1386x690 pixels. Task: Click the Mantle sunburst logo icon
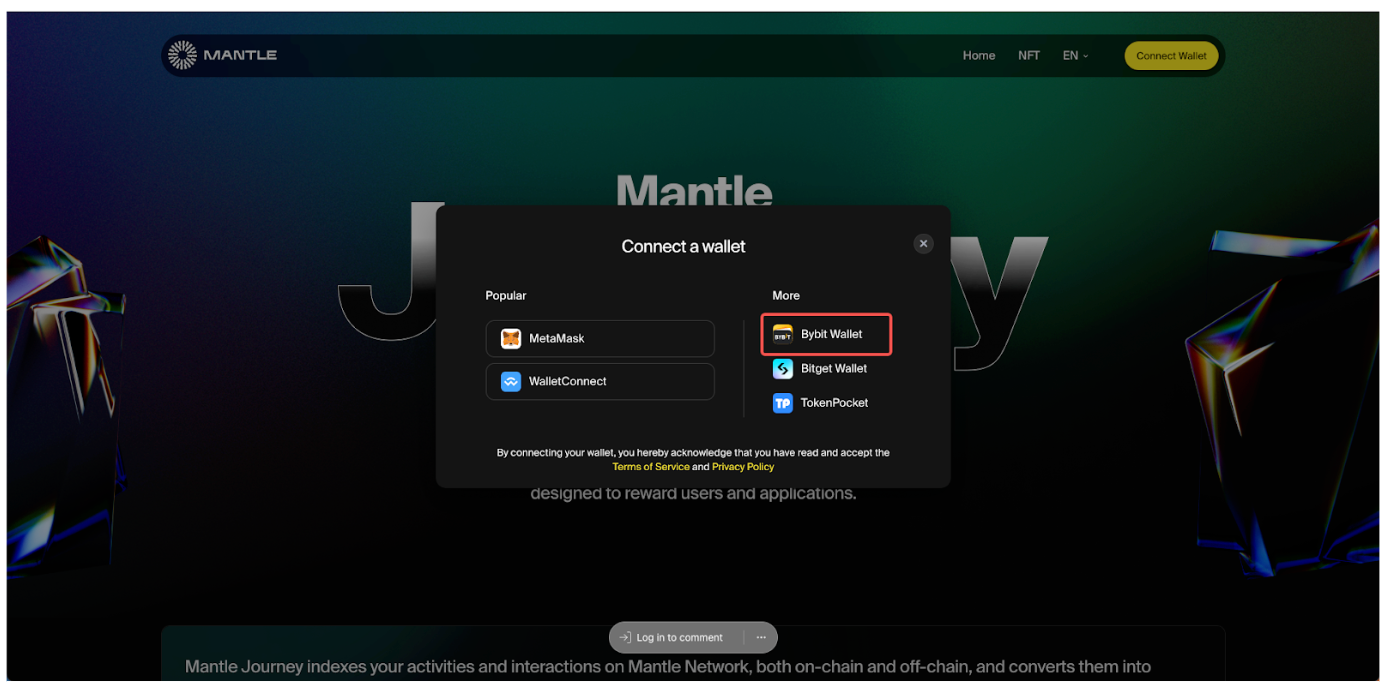tap(182, 55)
